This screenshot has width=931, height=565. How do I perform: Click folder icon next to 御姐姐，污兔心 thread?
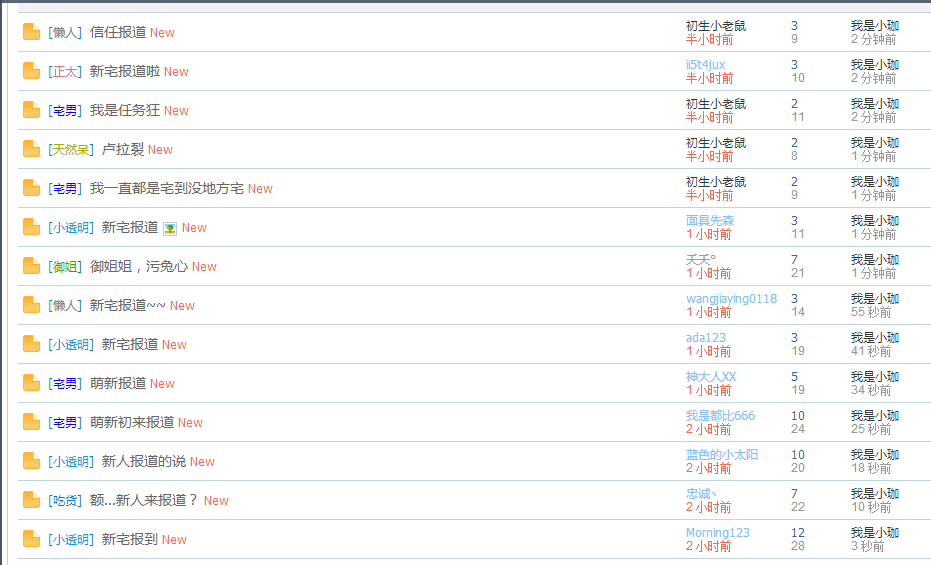(31, 266)
